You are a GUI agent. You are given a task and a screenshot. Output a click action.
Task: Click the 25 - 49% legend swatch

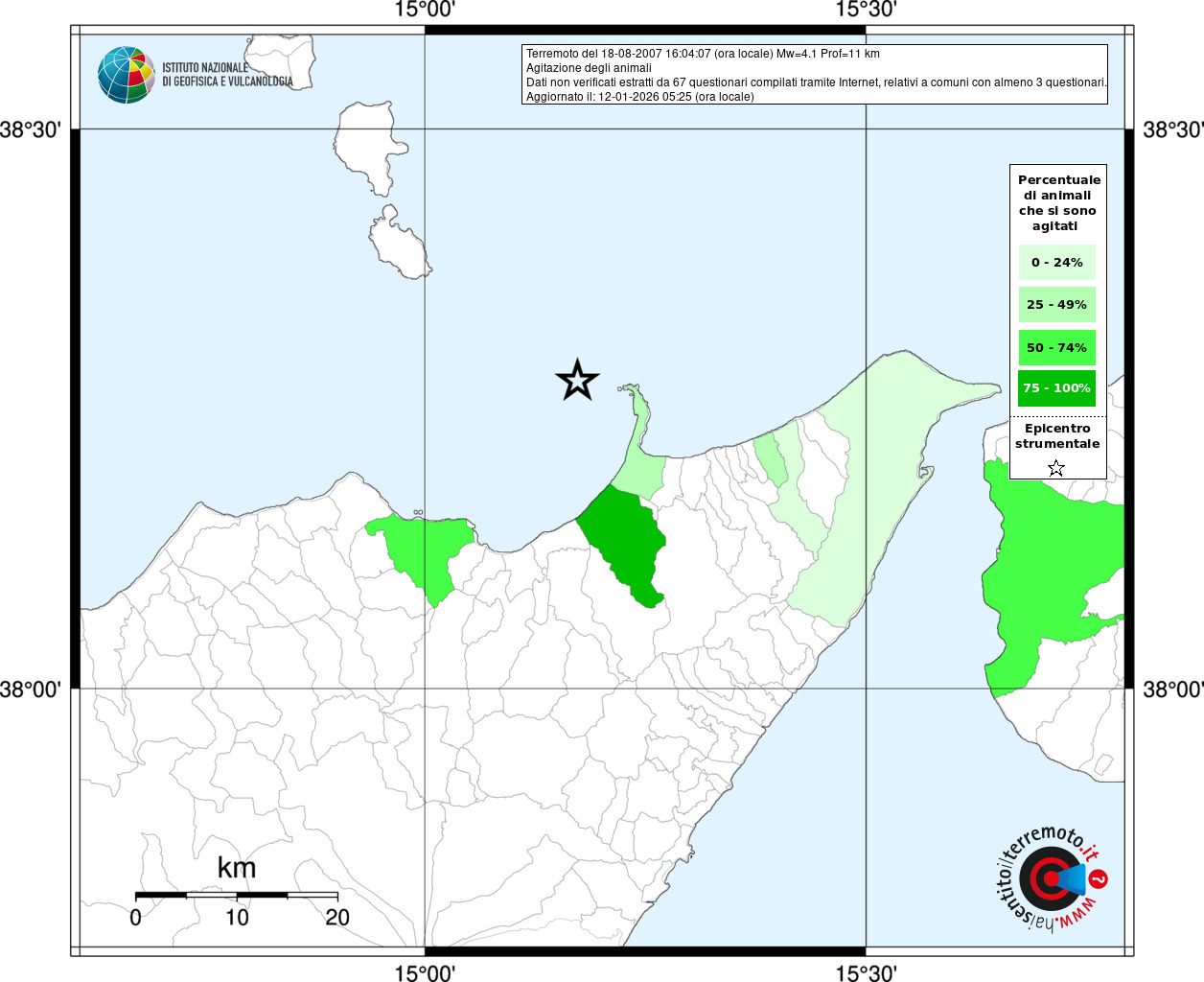click(x=1056, y=305)
